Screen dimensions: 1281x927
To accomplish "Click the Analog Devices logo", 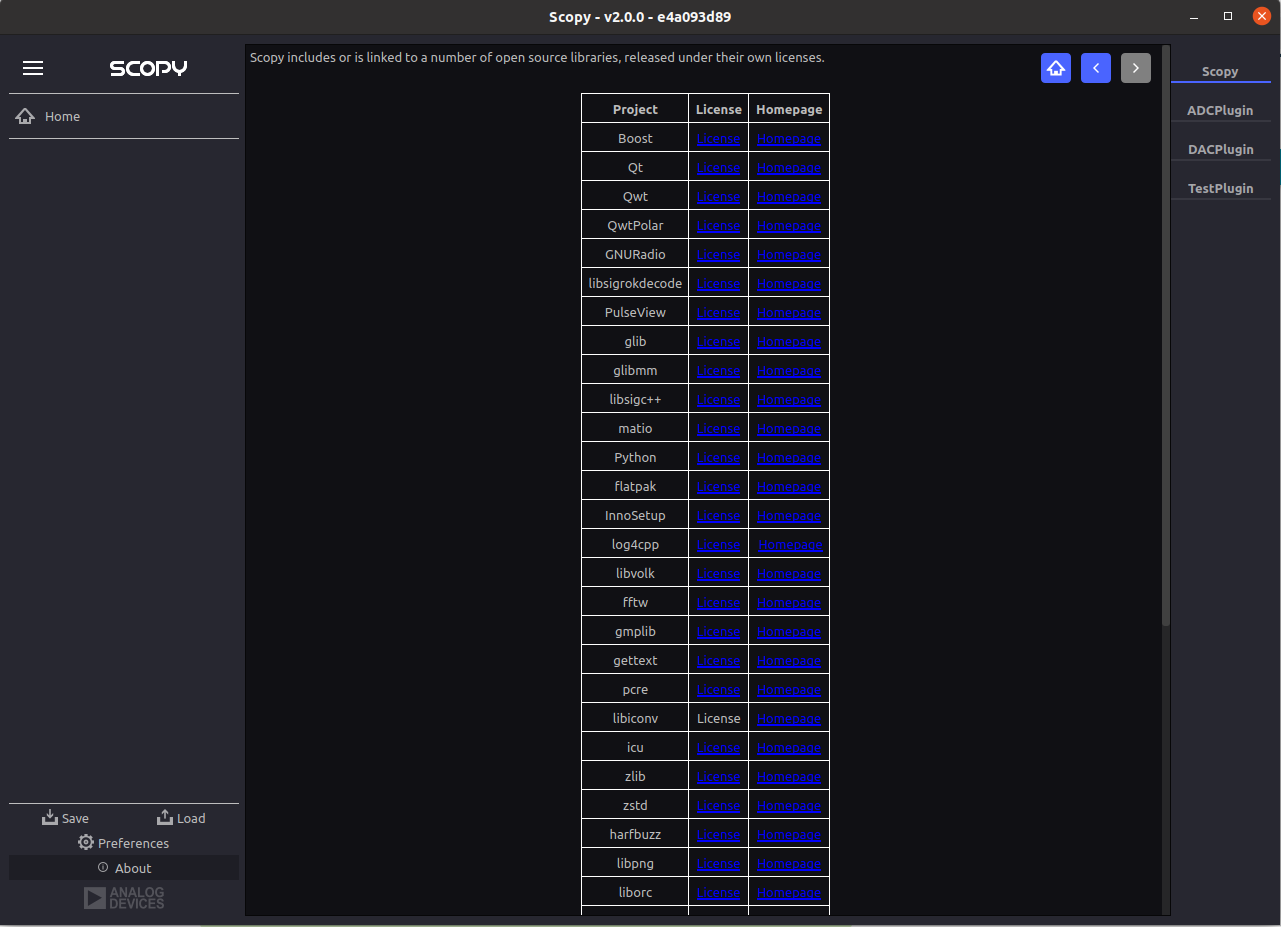I will [x=124, y=897].
